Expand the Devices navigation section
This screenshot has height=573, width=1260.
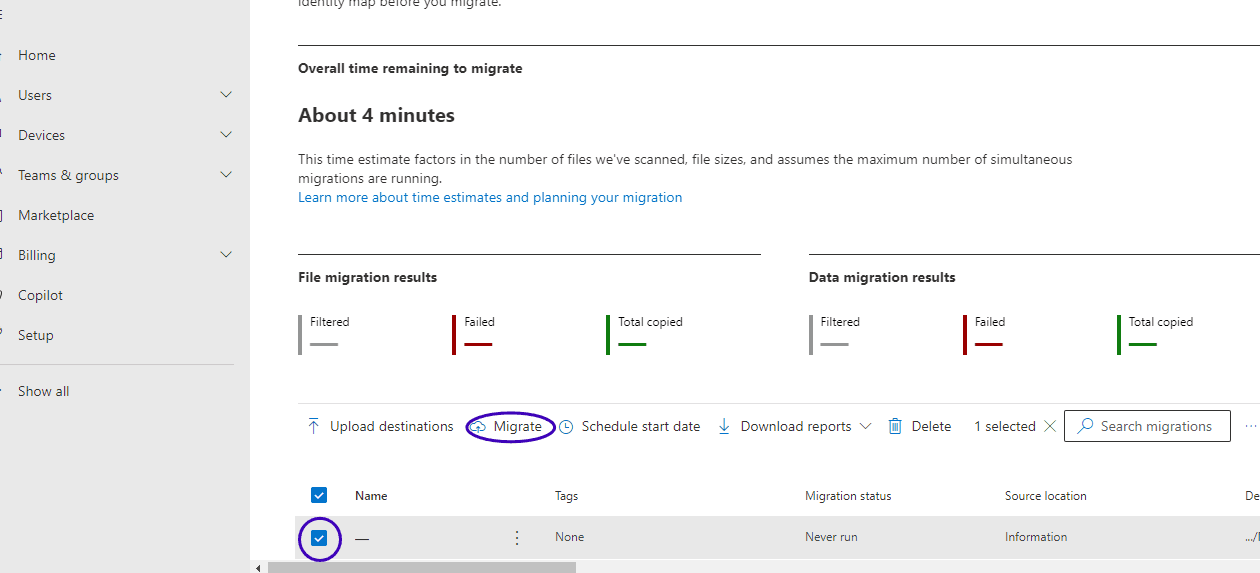coord(226,135)
